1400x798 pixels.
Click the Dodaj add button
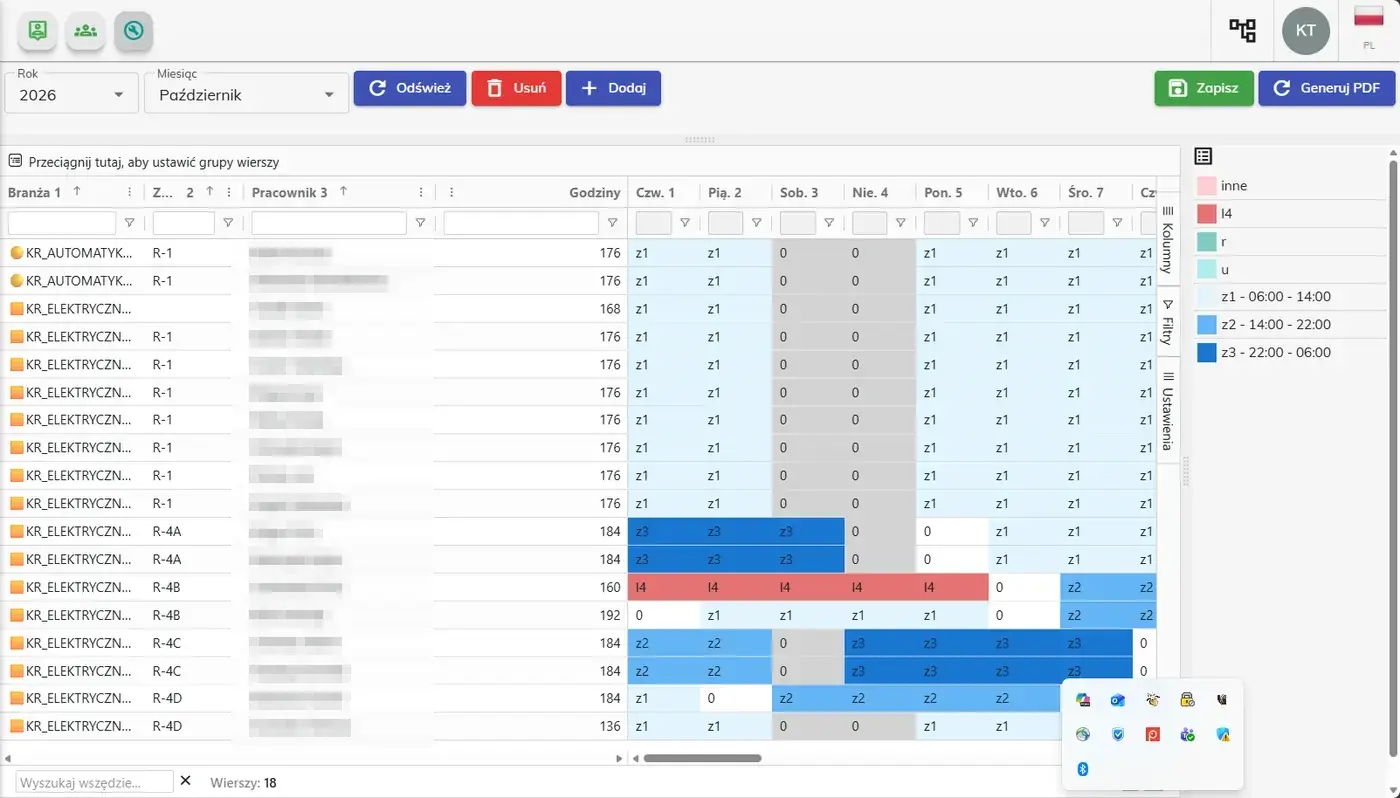(x=613, y=88)
